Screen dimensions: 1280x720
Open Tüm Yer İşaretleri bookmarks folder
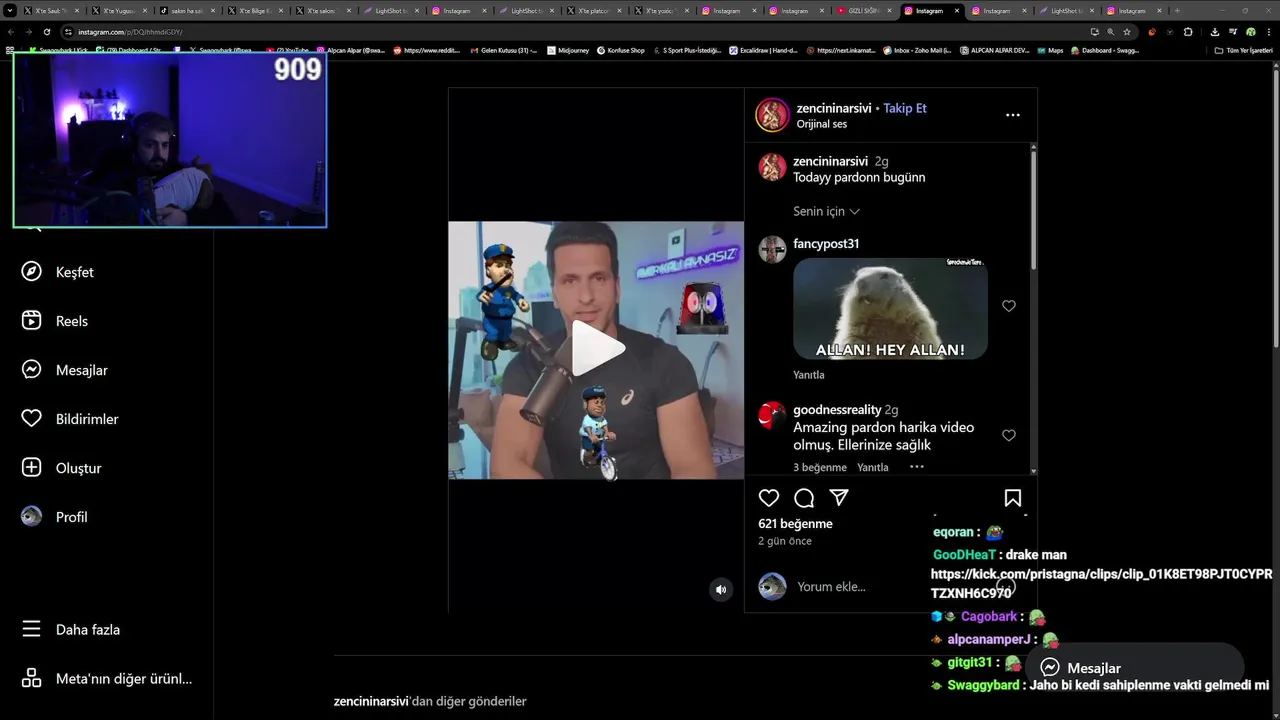(x=1242, y=50)
